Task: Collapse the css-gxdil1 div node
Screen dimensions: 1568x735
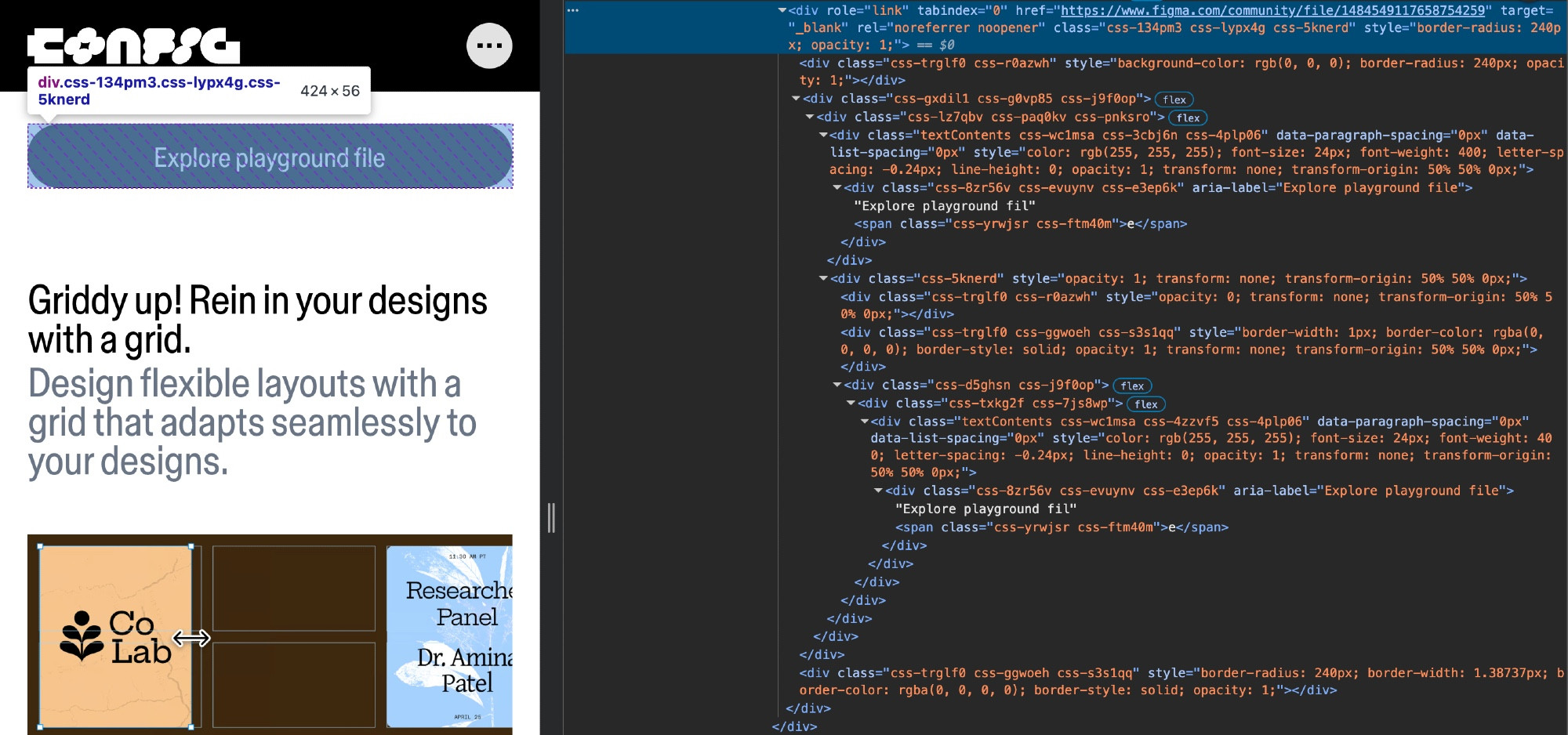Action: pos(796,99)
